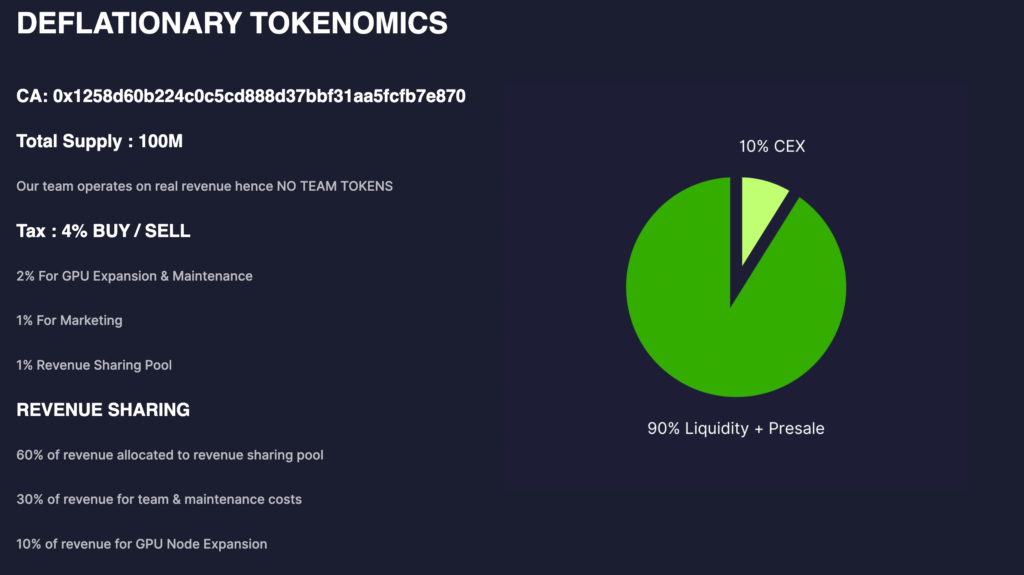Click the NO TEAM TOKENS statement

click(204, 186)
